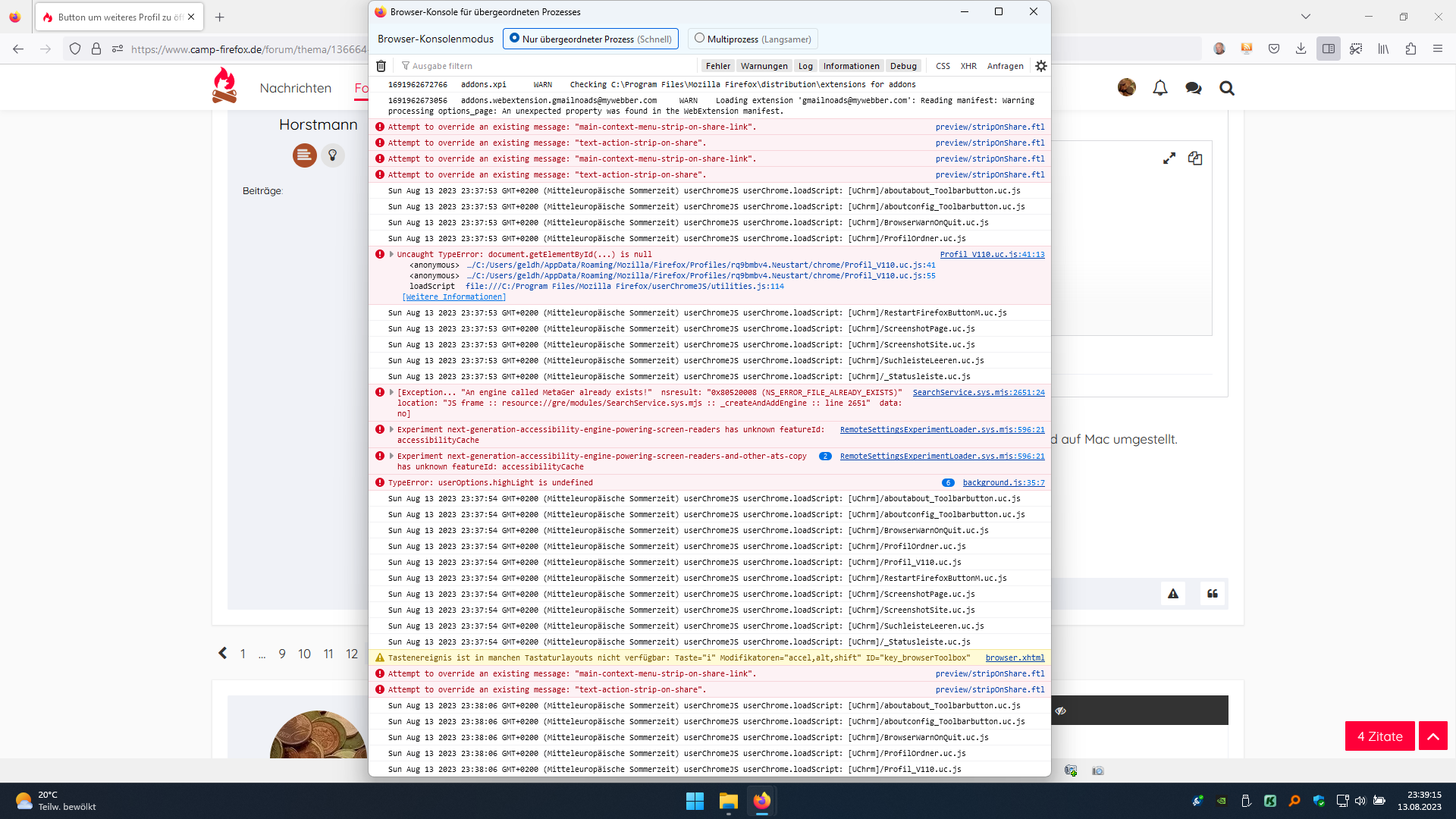Open SearchService.sys.mjs:2651:24 source link
1456x819 pixels.
click(x=978, y=393)
